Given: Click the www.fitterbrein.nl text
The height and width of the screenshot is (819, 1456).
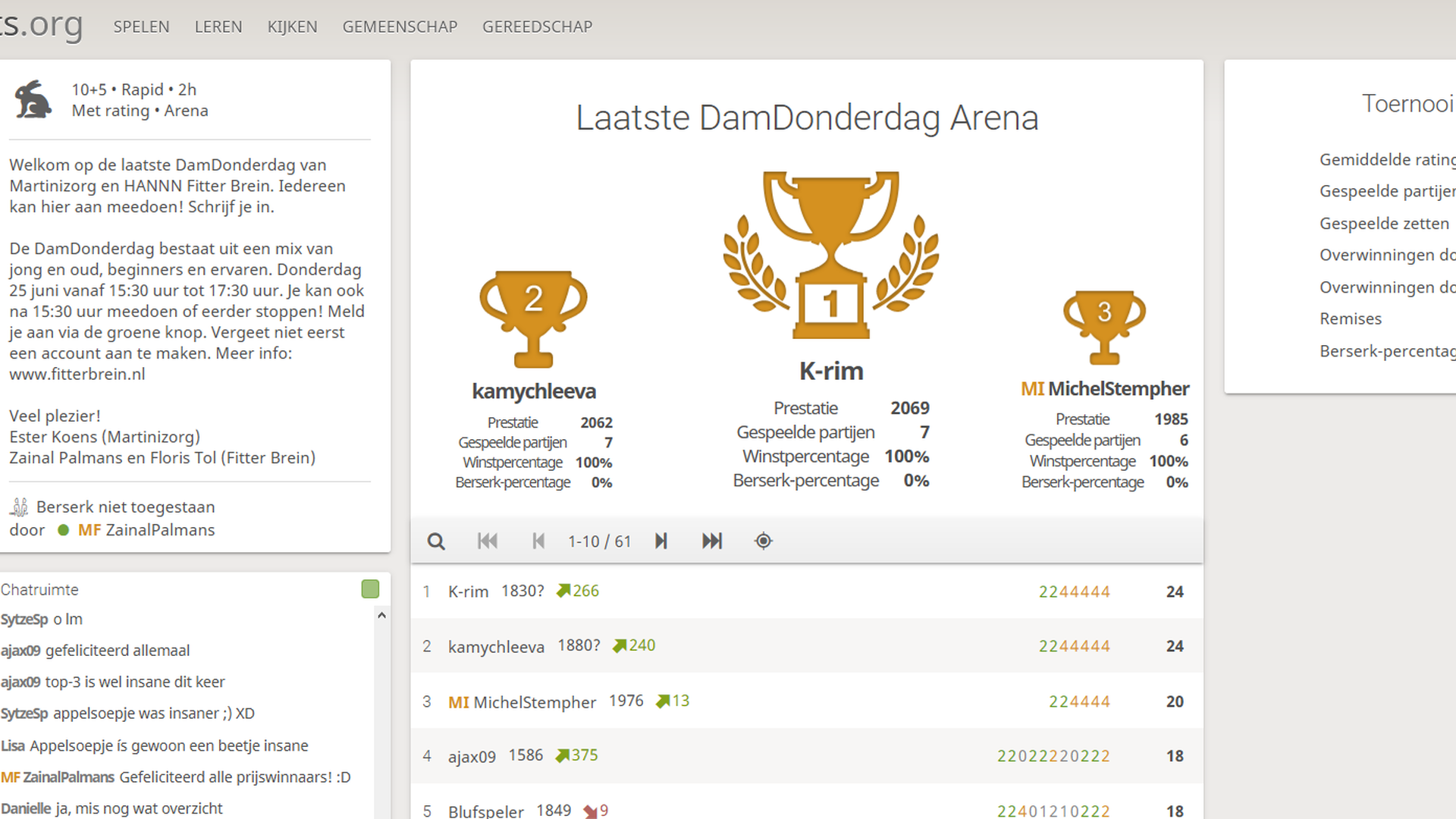Looking at the screenshot, I should point(77,374).
